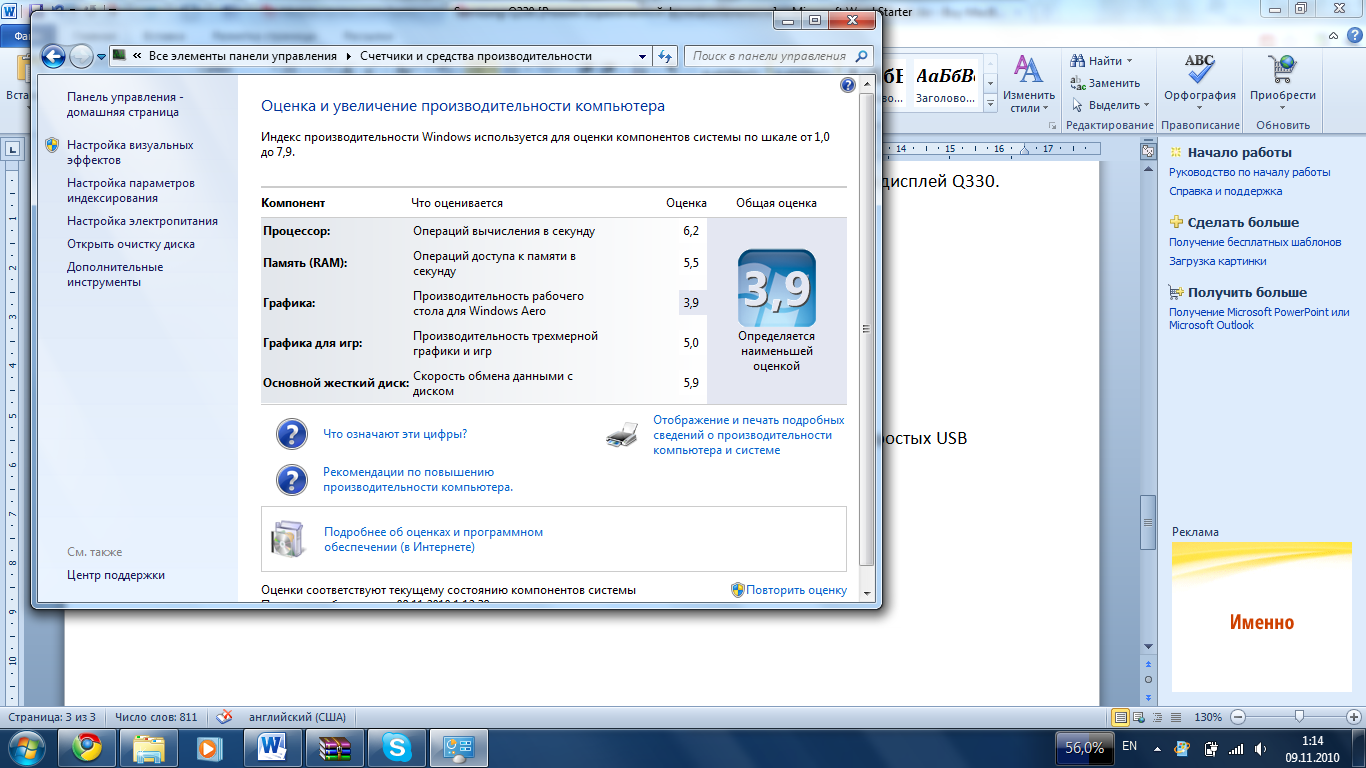Expand the Выделить dropdown in Word
Image resolution: width=1366 pixels, height=768 pixels.
pyautogui.click(x=1148, y=105)
